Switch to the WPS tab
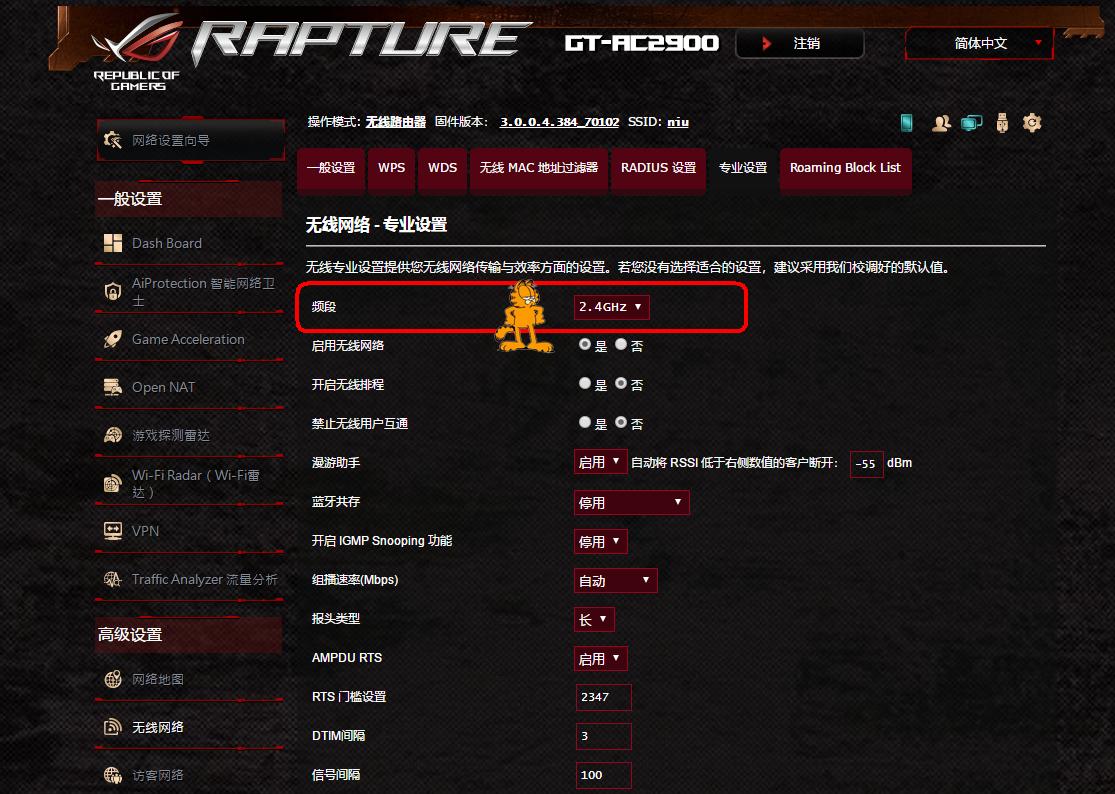Viewport: 1115px width, 794px height. tap(391, 169)
